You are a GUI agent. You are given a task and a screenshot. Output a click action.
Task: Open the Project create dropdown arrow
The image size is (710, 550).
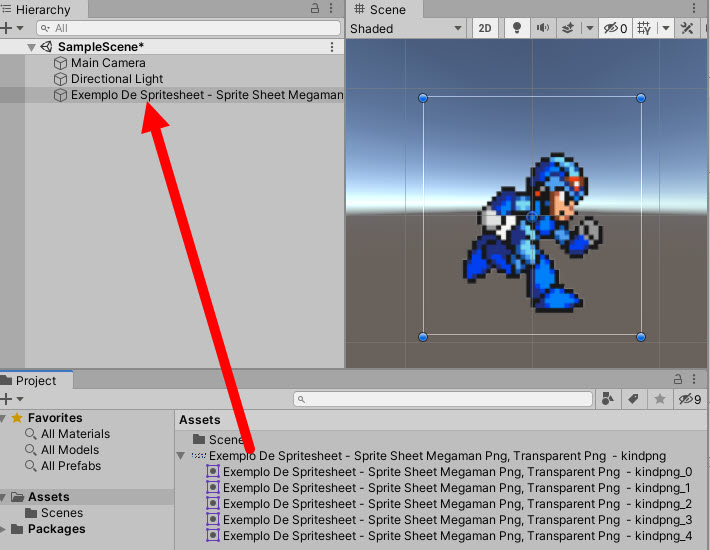tap(20, 399)
